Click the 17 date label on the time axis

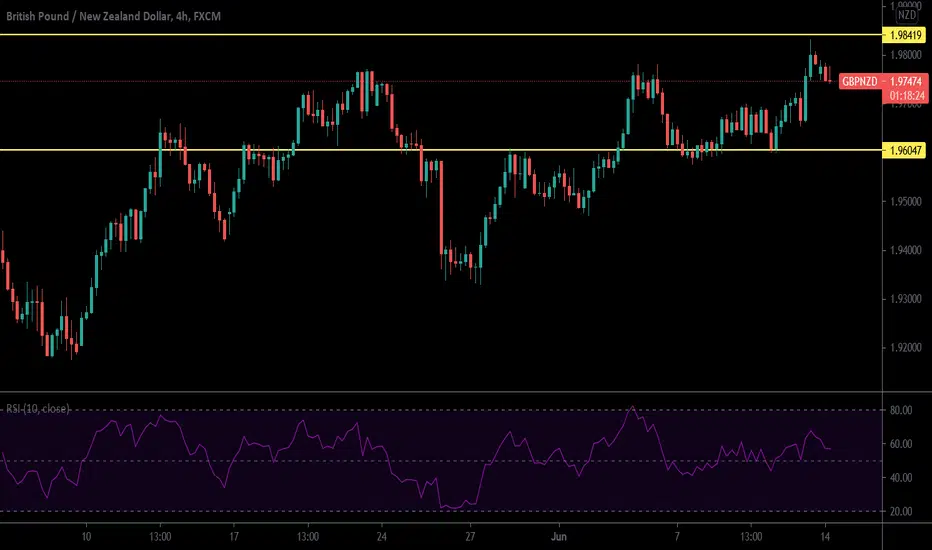tap(234, 537)
